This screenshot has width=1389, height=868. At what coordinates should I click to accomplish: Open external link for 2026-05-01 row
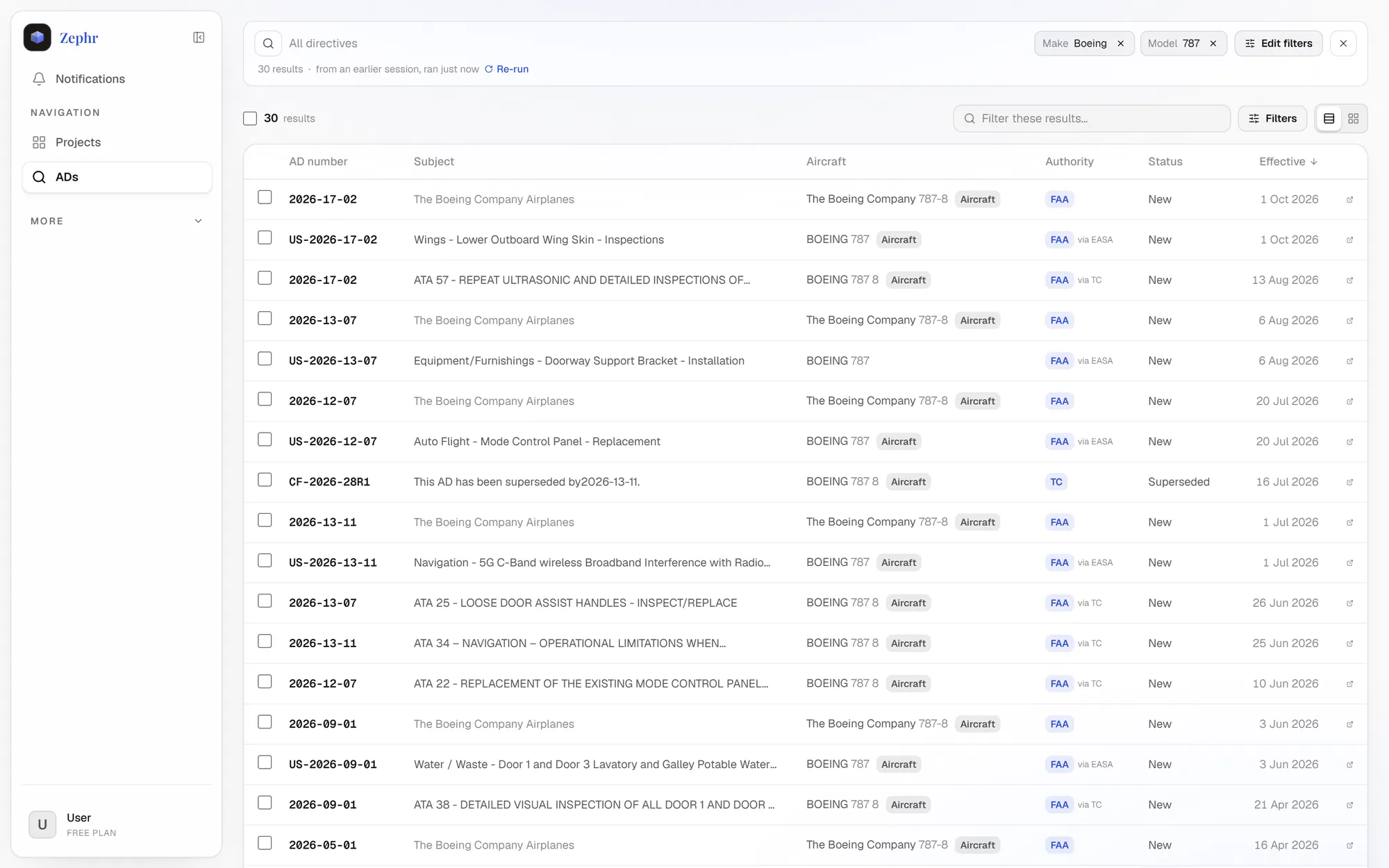click(x=1349, y=845)
